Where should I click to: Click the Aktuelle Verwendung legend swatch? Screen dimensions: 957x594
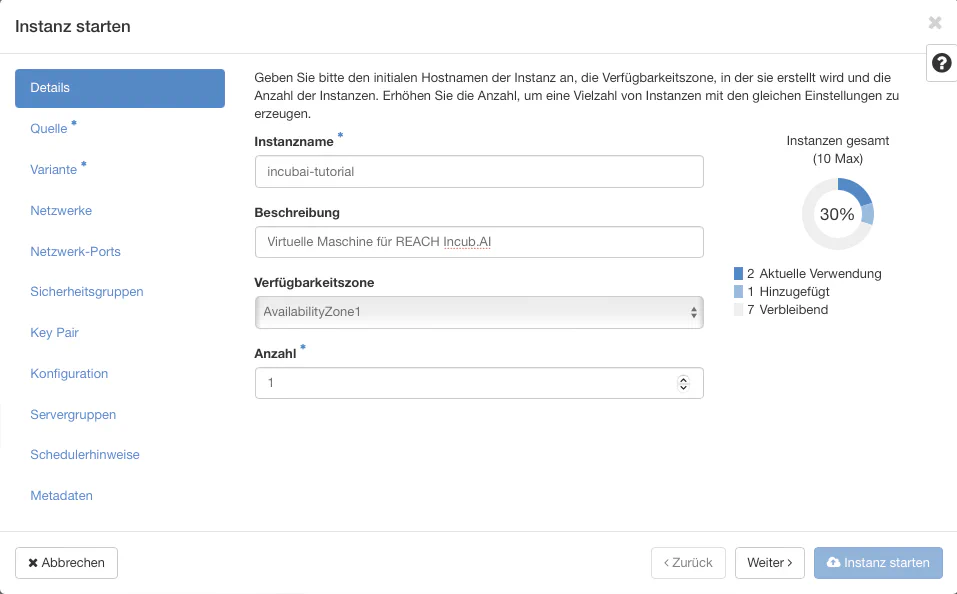click(739, 273)
